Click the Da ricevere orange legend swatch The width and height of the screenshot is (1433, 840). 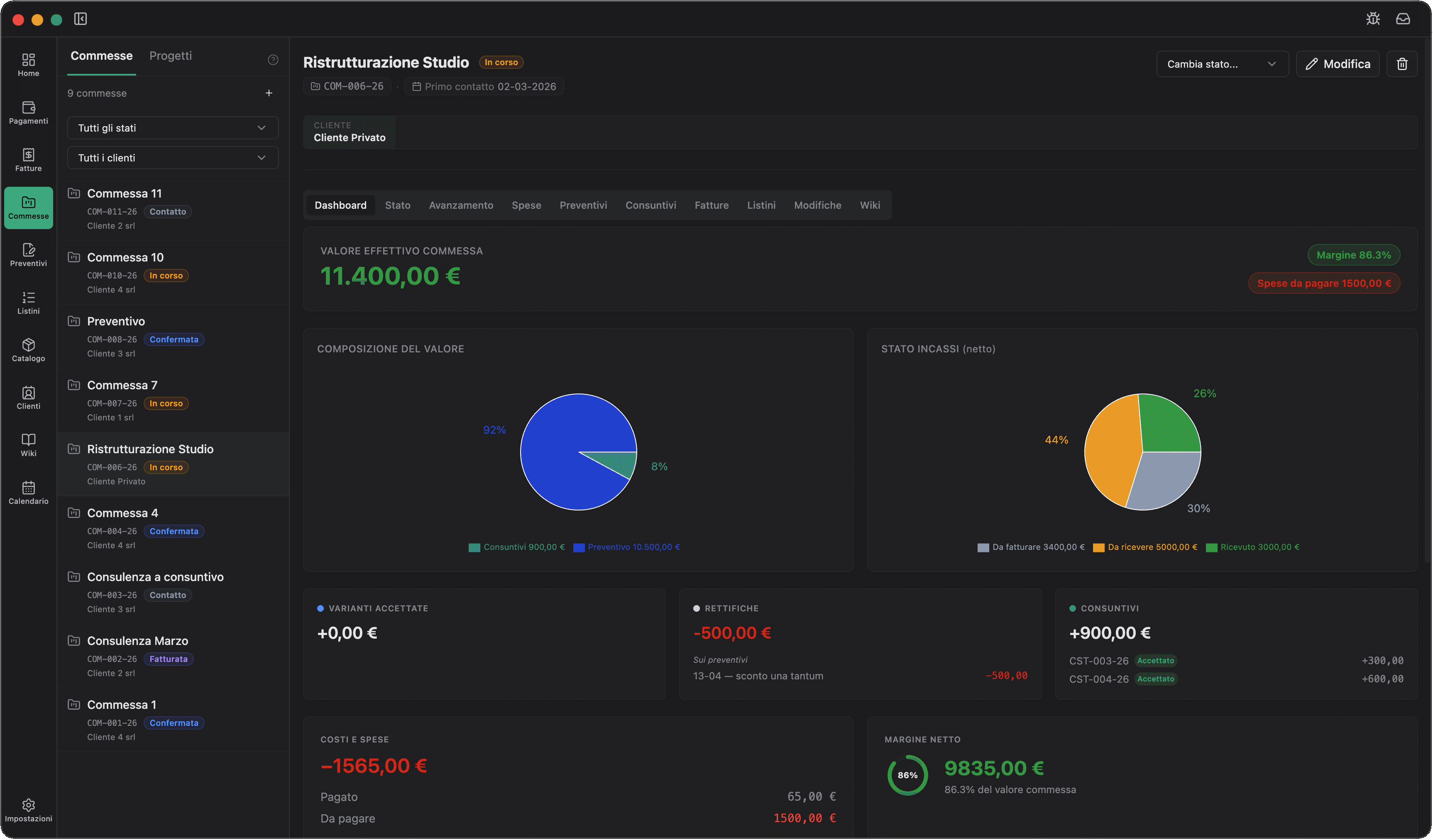click(1099, 548)
